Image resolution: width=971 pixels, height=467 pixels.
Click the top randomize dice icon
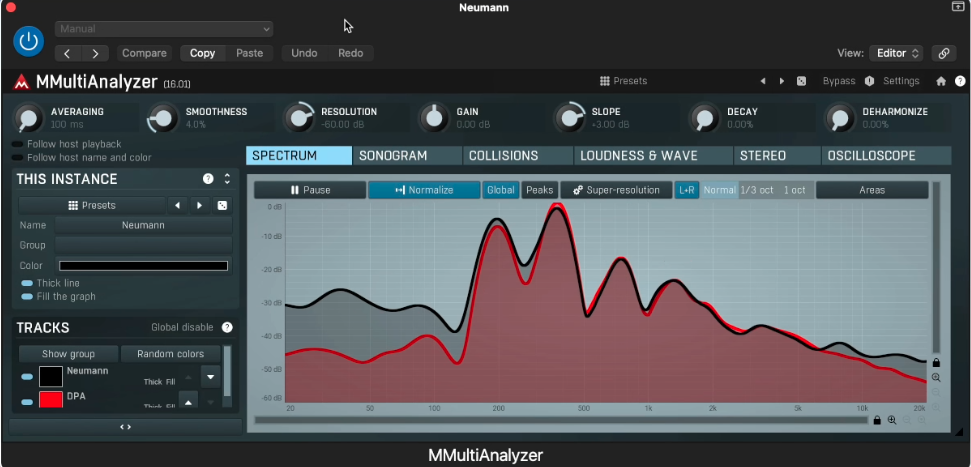(x=801, y=81)
